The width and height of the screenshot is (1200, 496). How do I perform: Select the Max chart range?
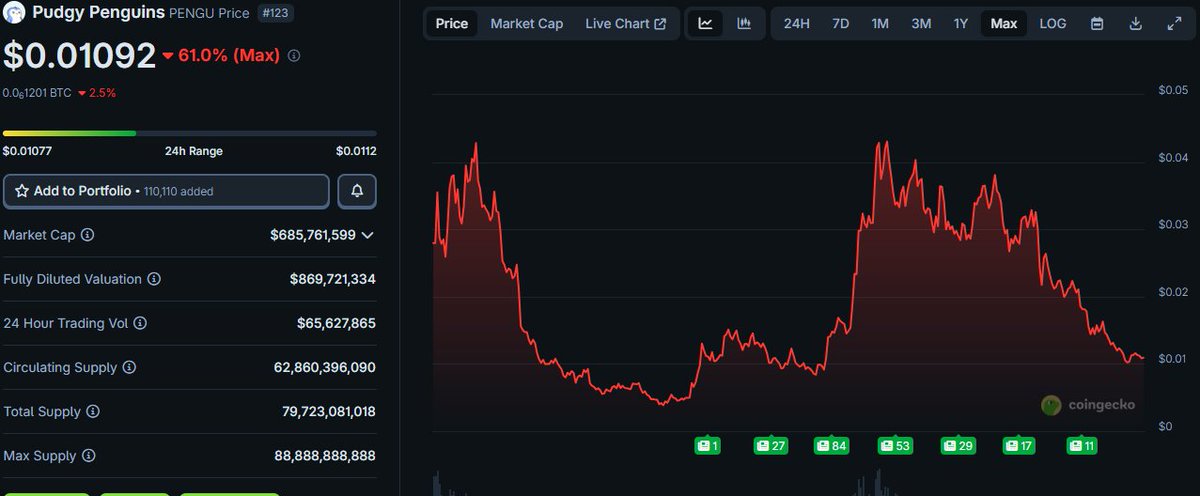coord(1004,23)
